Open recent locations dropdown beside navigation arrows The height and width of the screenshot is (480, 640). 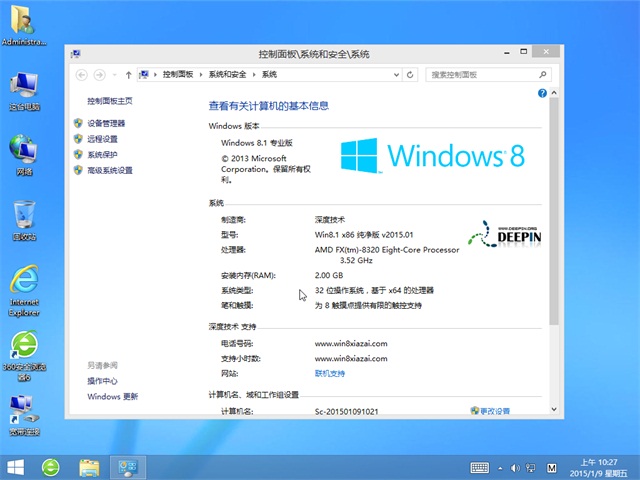tap(114, 74)
